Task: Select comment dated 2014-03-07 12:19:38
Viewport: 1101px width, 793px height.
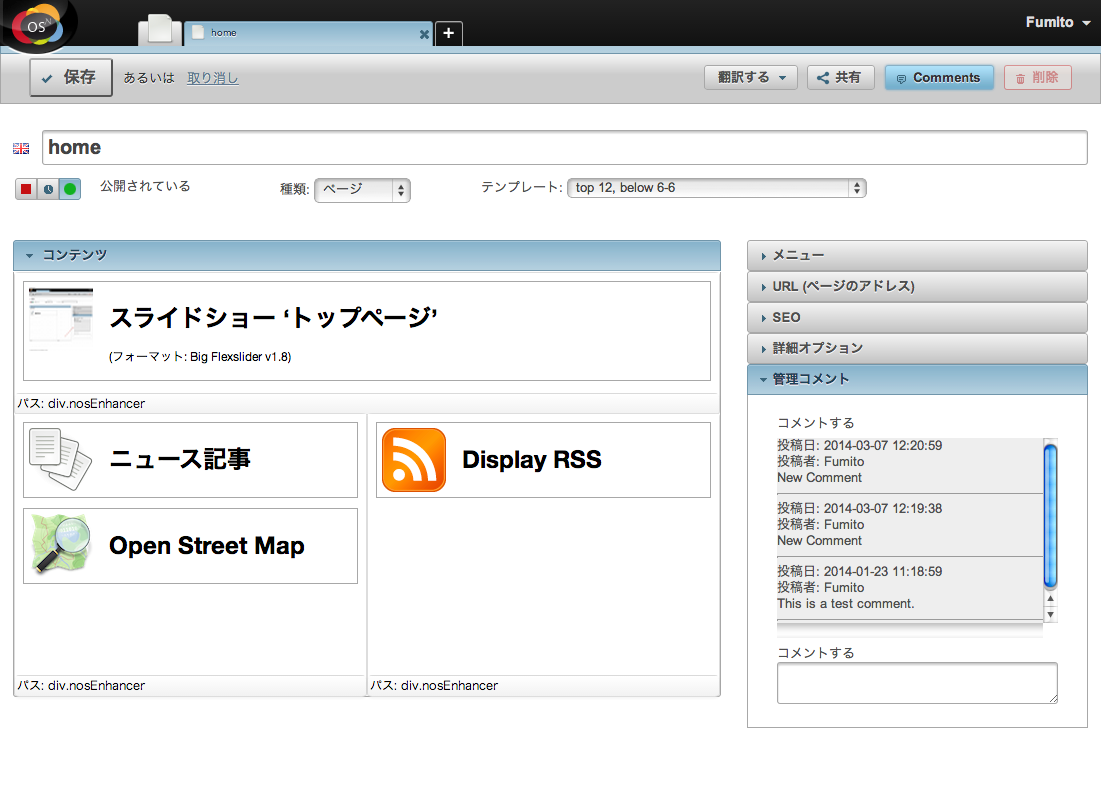Action: pos(910,525)
